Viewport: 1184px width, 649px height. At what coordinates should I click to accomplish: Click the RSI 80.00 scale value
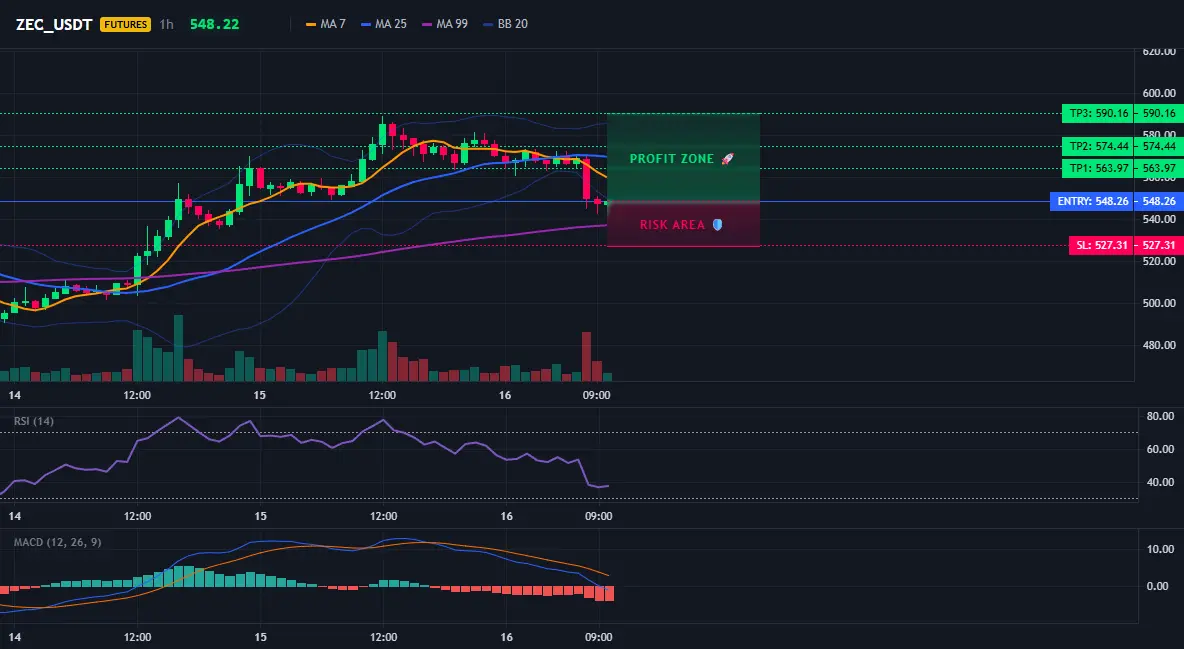[1161, 416]
